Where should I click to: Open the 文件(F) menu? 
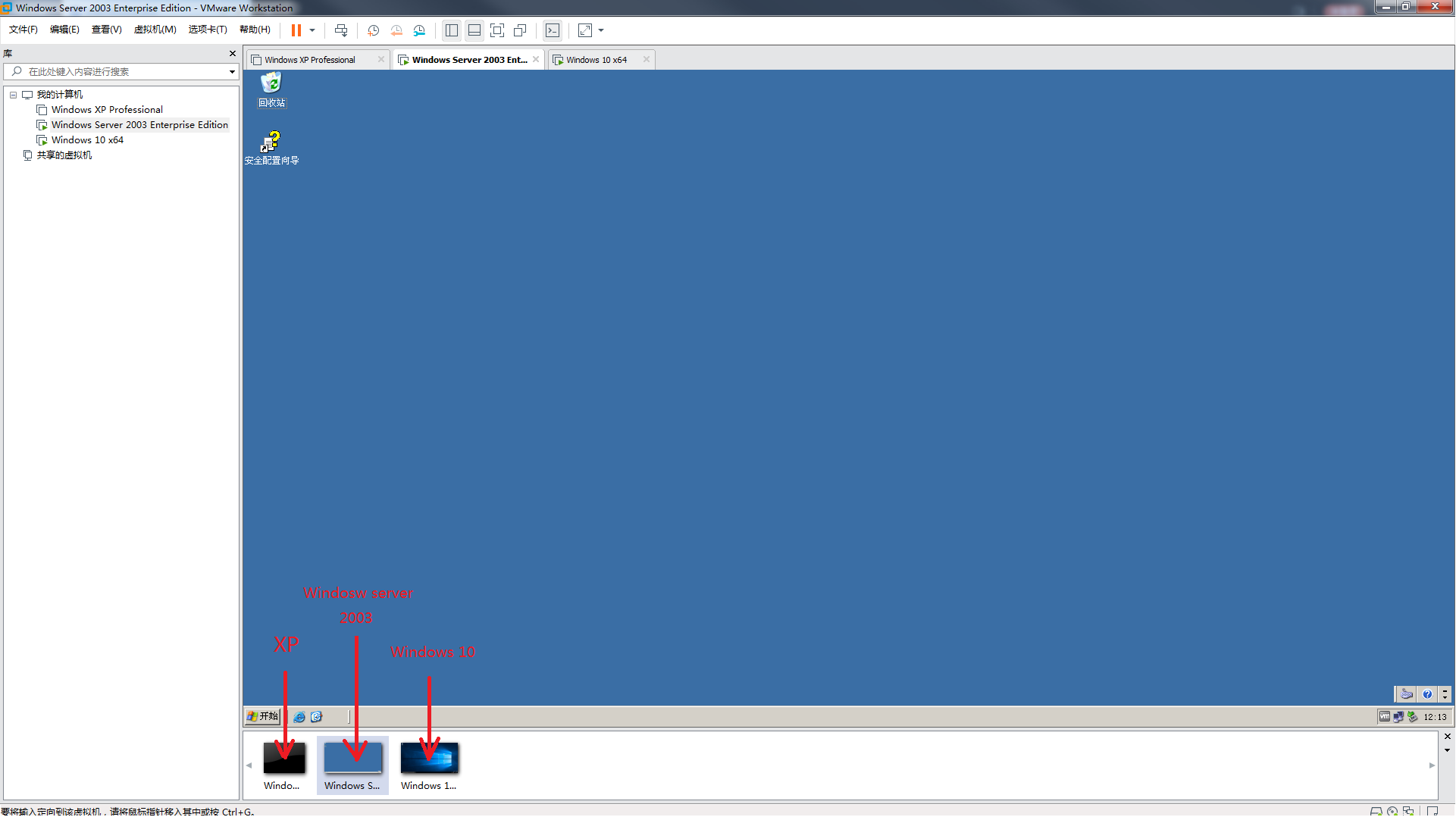(23, 30)
